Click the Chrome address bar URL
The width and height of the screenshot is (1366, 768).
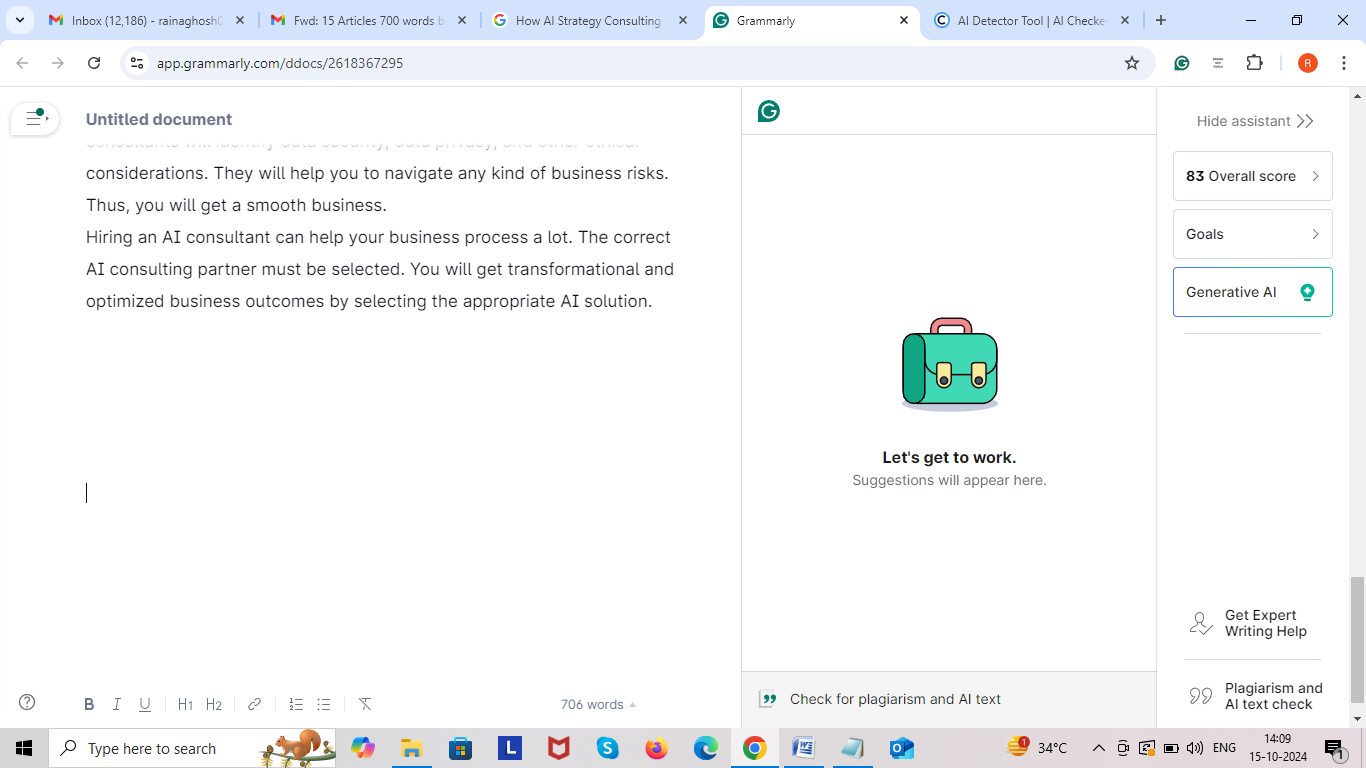click(x=280, y=63)
